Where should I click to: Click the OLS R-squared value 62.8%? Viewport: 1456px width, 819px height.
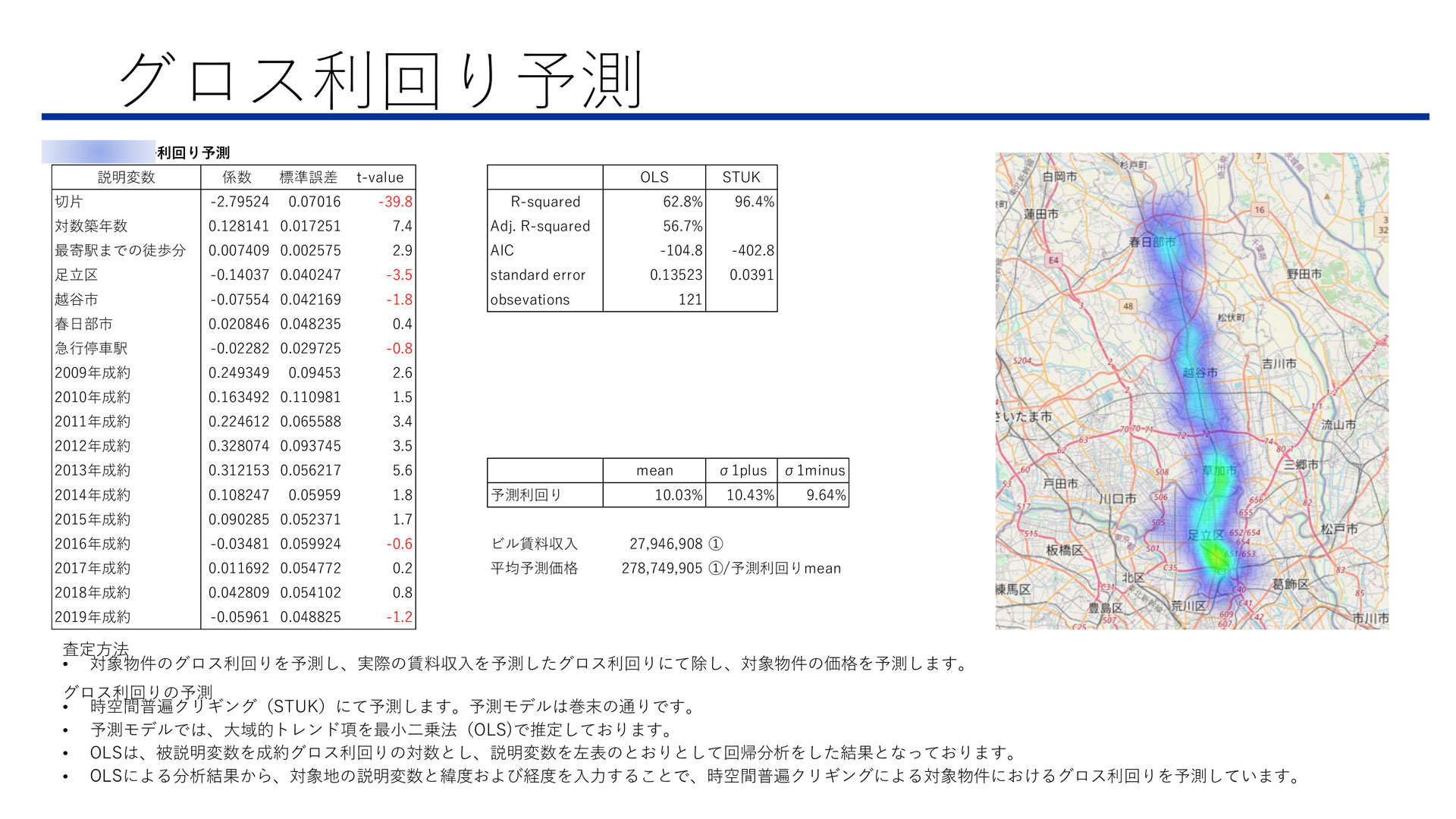coord(682,202)
